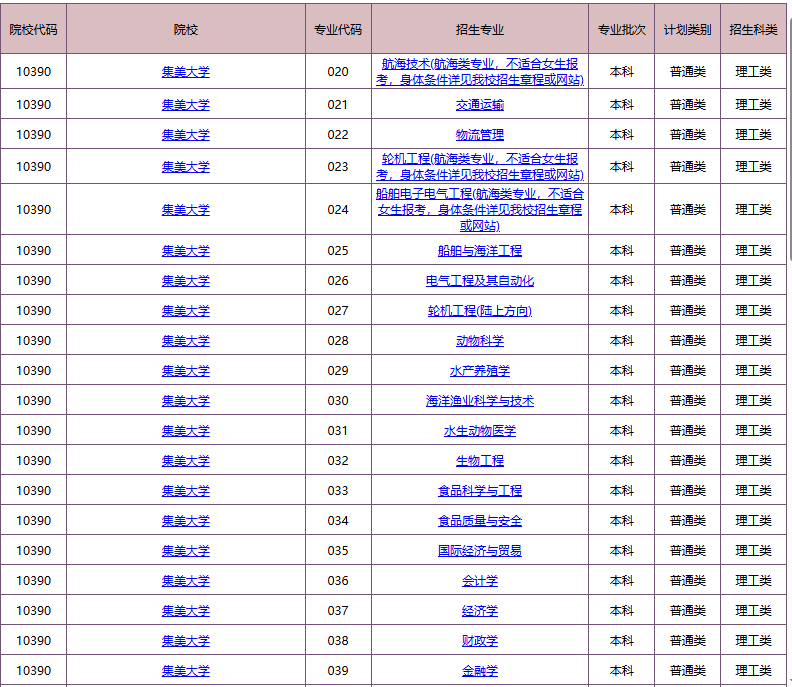Click 集美大学 link in row 032
The height and width of the screenshot is (687, 792).
point(185,460)
